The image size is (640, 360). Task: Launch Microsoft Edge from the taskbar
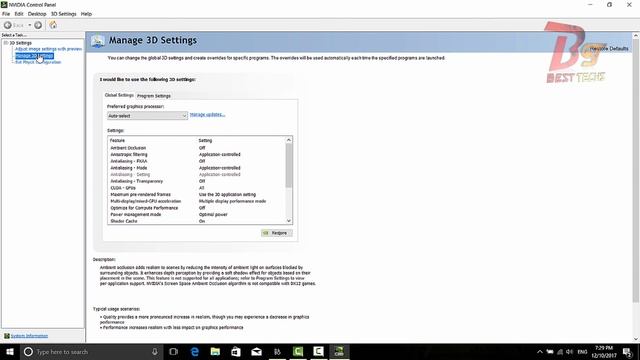[195, 351]
